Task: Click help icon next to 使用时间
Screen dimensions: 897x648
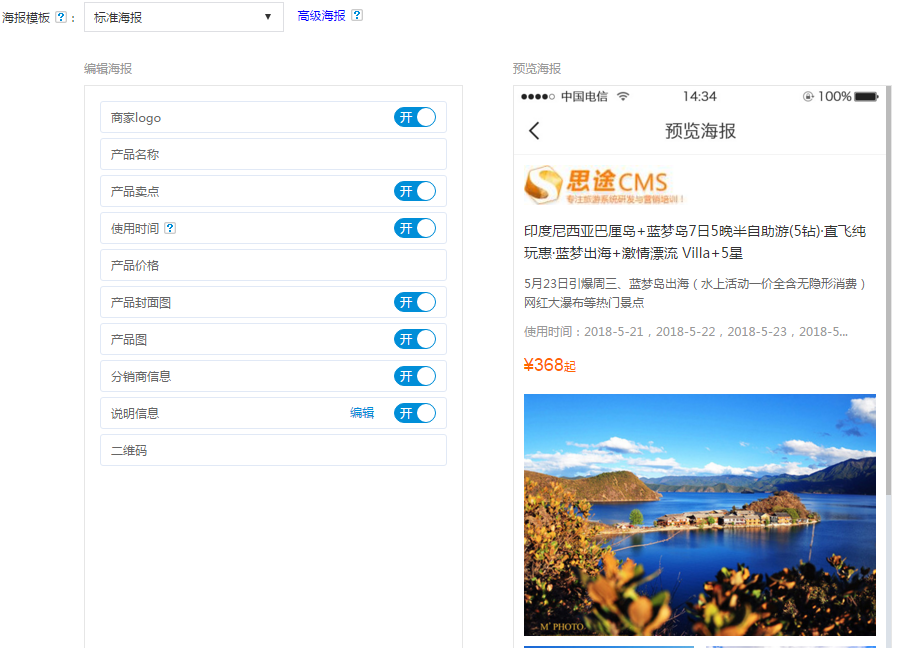Action: coord(170,228)
